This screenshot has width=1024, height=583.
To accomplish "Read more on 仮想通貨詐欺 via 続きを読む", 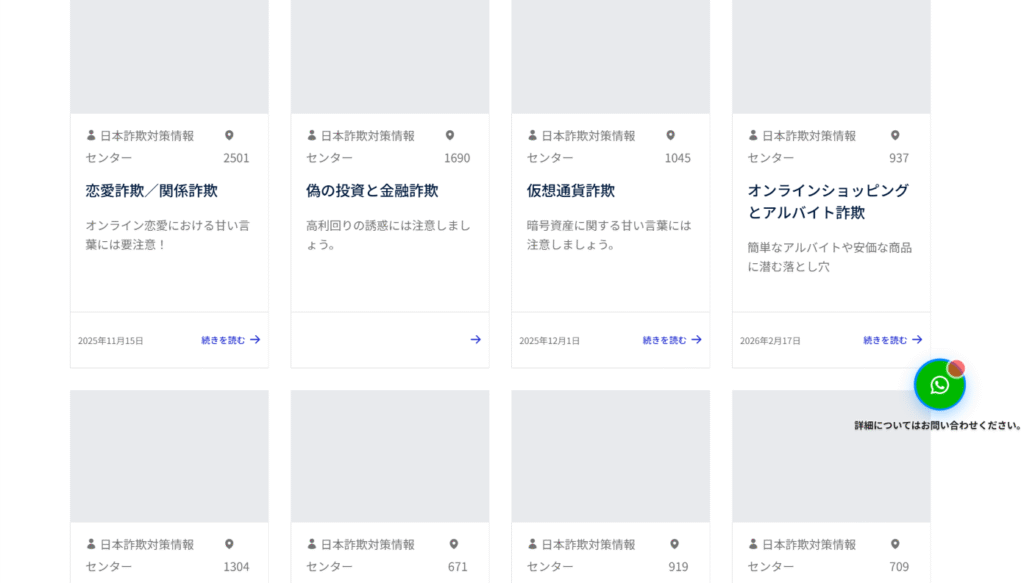I will (x=672, y=340).
